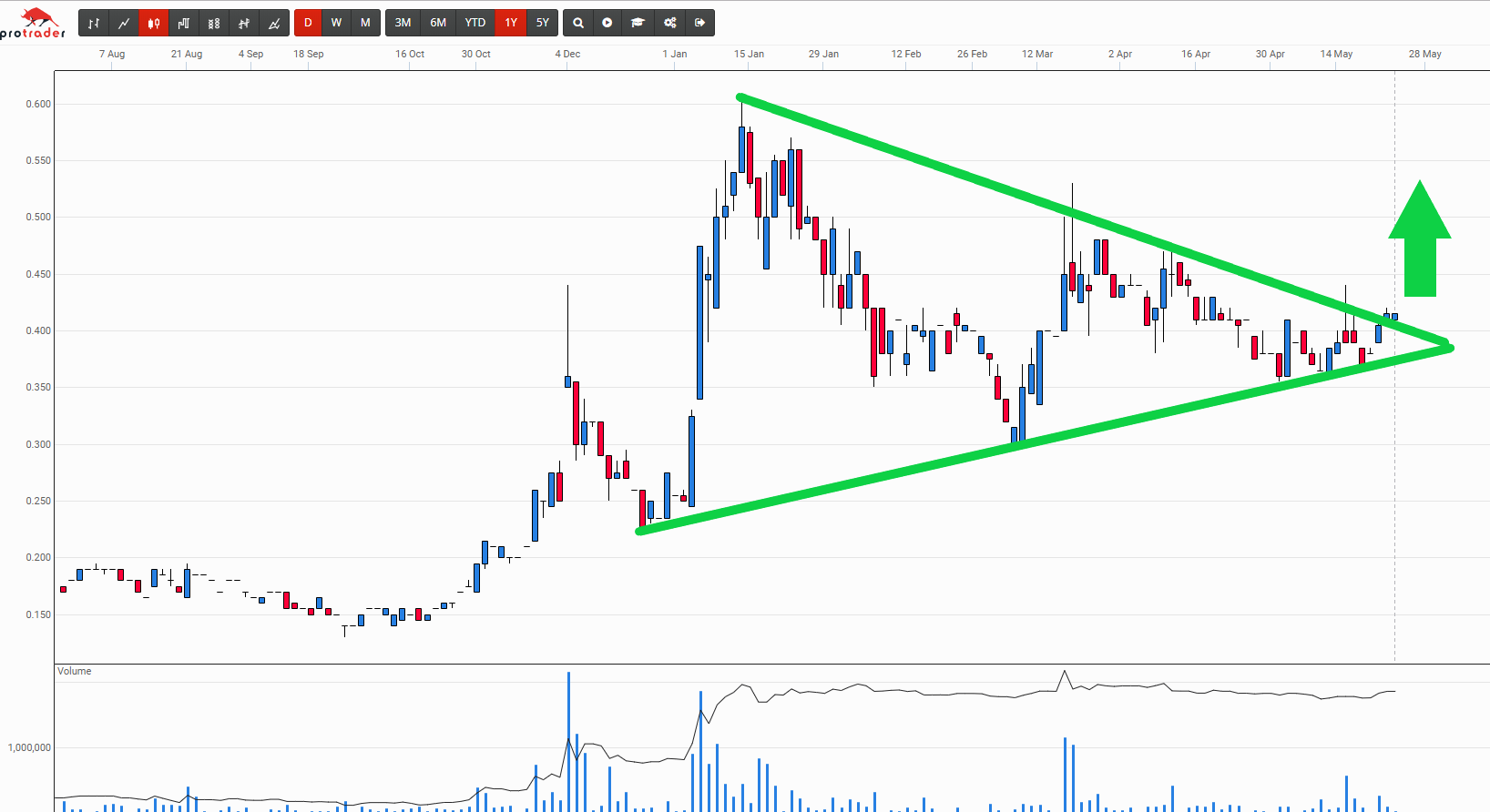This screenshot has height=812, width=1490.
Task: Click the tallest volume bar in early December
Action: point(568,742)
